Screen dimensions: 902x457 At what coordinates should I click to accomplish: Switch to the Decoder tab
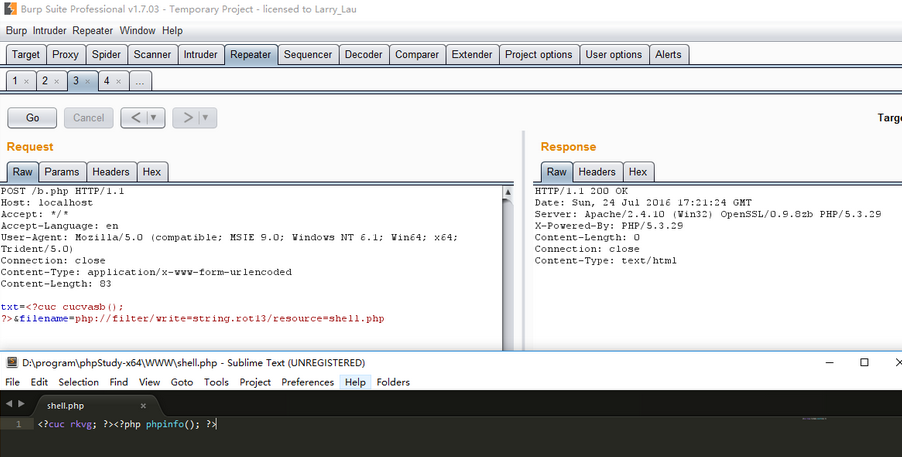point(364,55)
